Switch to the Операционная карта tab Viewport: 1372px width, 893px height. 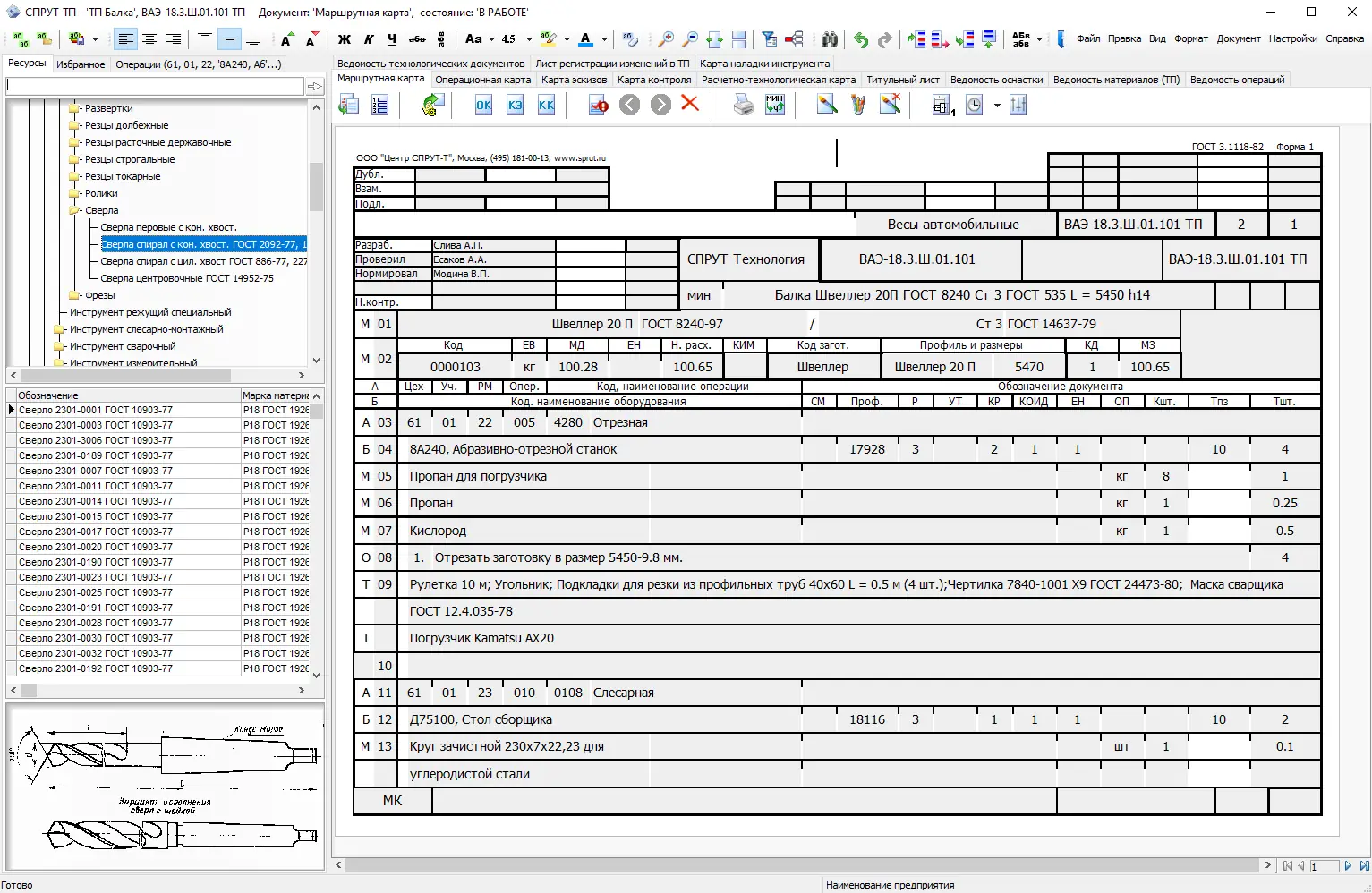tap(482, 80)
